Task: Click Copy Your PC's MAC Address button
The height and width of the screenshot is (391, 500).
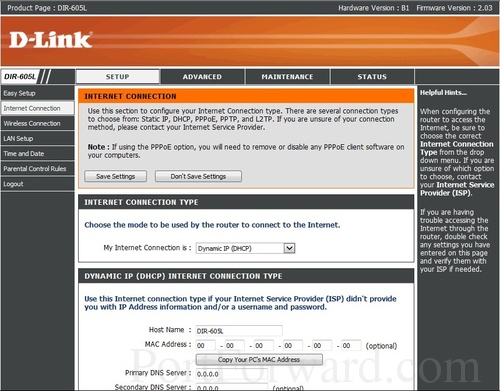Action: click(x=259, y=360)
